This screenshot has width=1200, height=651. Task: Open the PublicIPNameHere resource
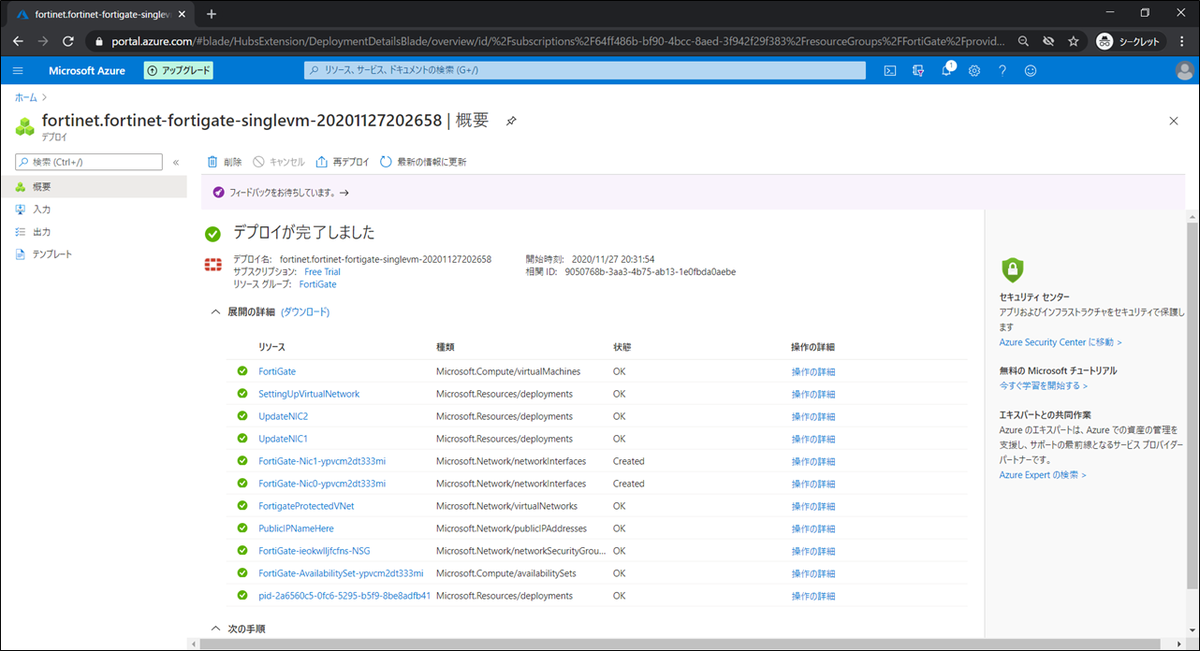tap(296, 528)
